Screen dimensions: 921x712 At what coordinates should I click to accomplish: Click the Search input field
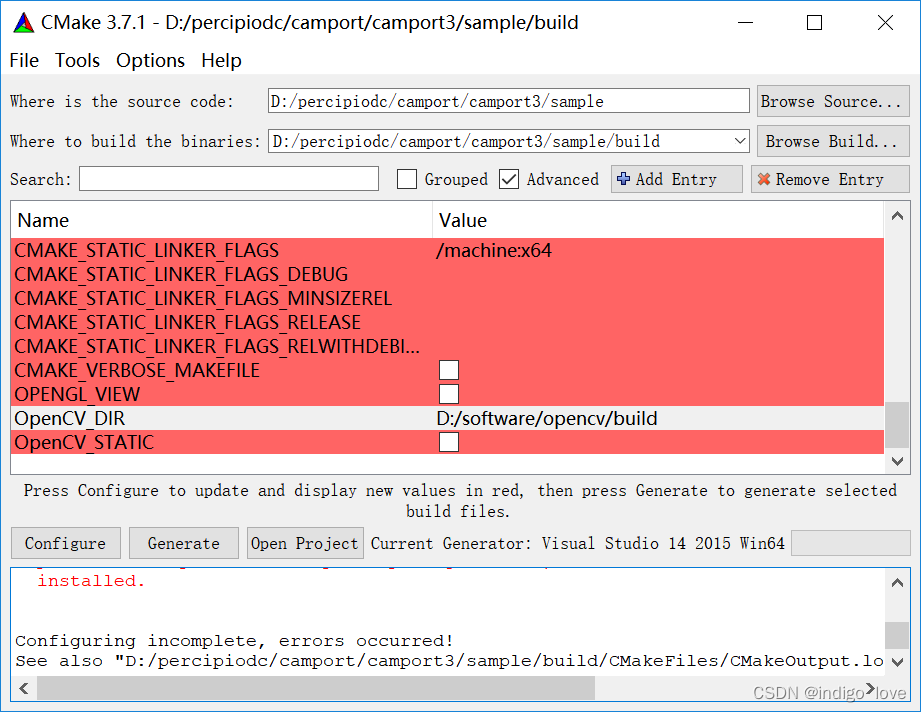coord(229,179)
